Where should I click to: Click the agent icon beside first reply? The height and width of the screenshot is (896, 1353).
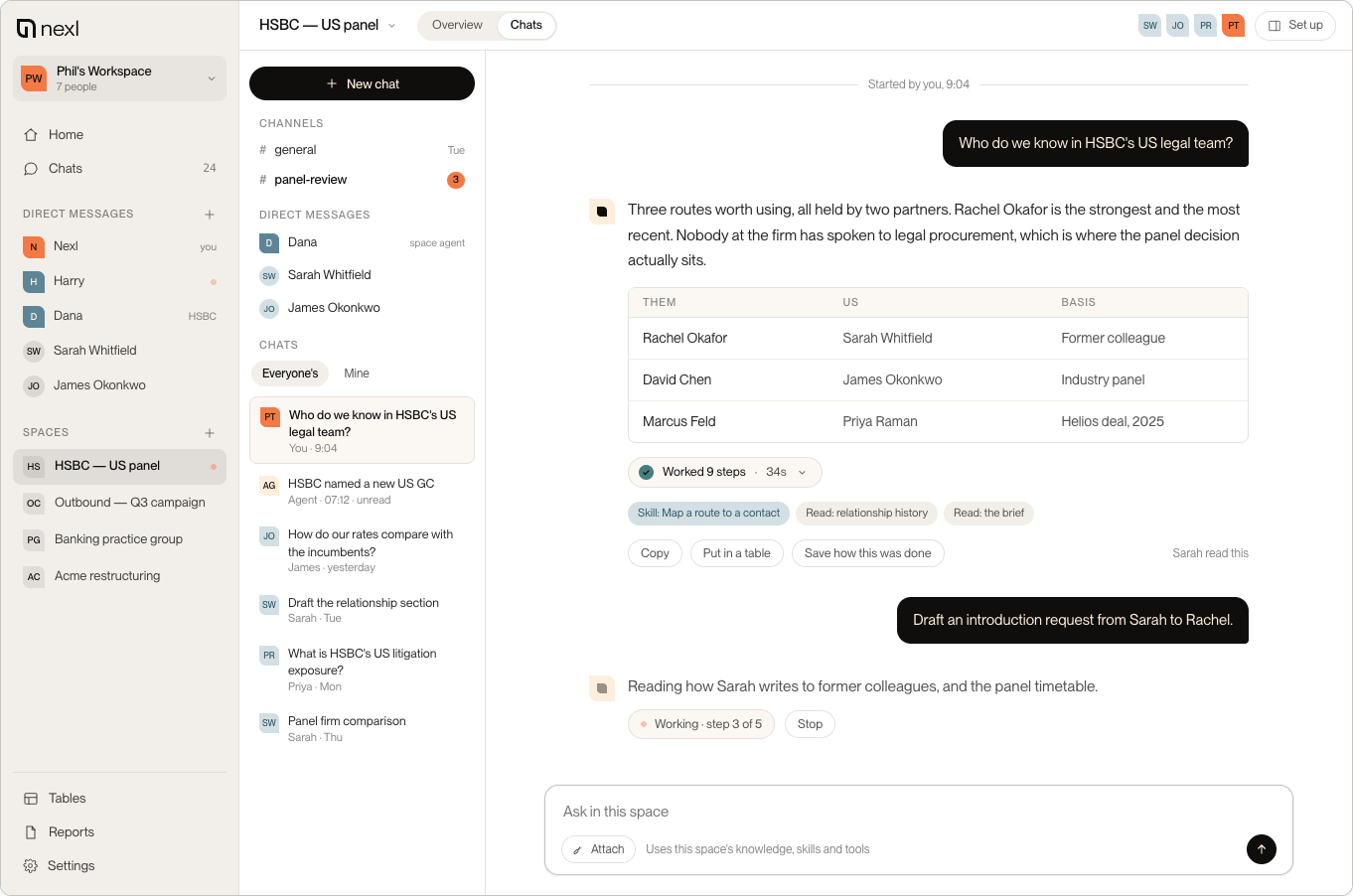(602, 212)
